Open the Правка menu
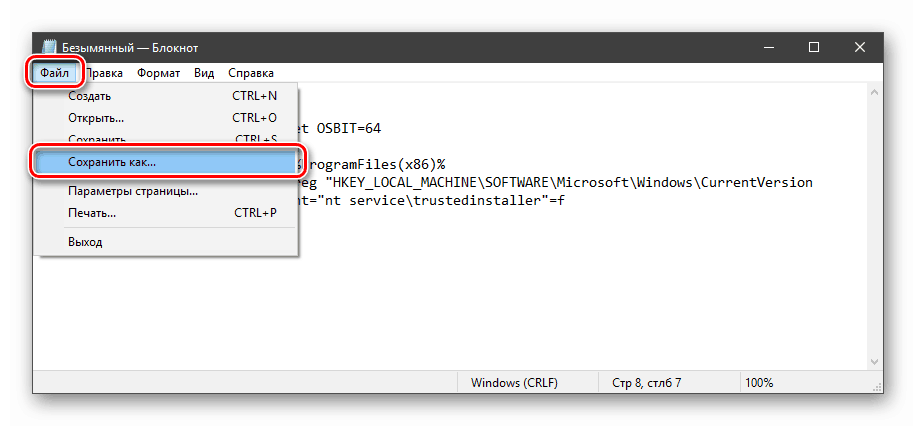The image size is (916, 426). (103, 73)
